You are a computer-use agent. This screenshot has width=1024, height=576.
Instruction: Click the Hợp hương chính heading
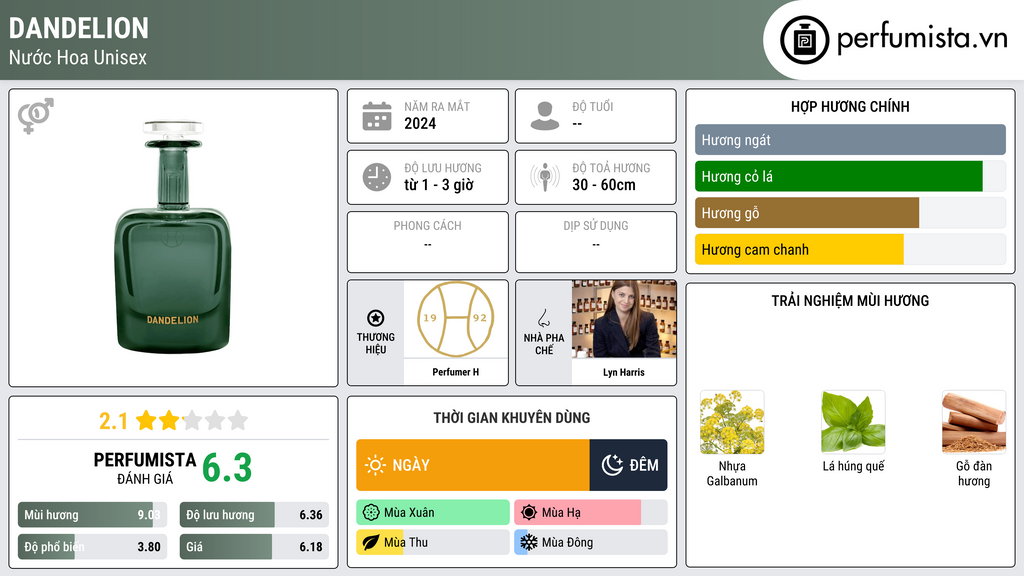pyautogui.click(x=850, y=106)
